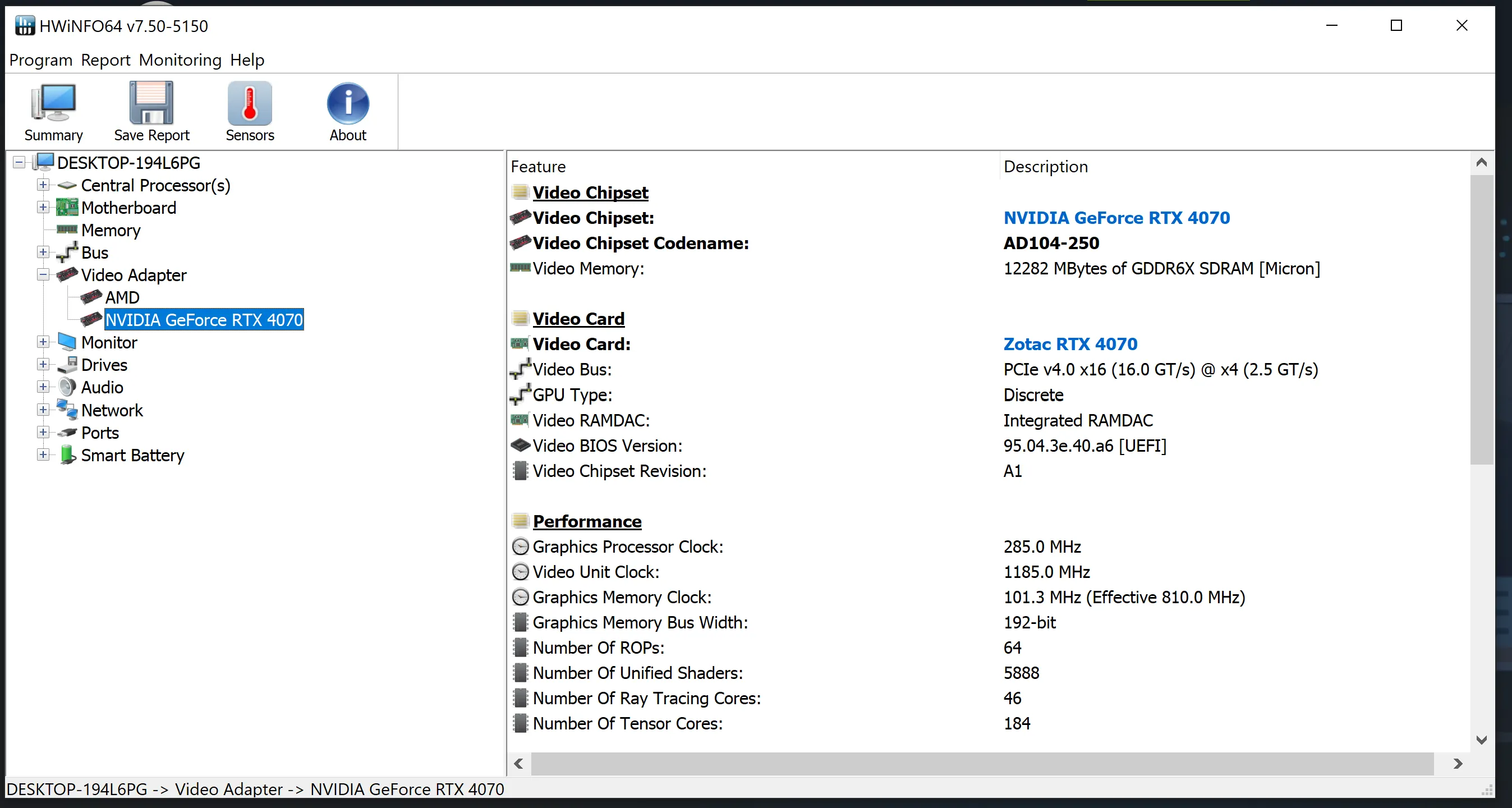
Task: Click the vertical scrollbar thumb
Action: click(1482, 319)
